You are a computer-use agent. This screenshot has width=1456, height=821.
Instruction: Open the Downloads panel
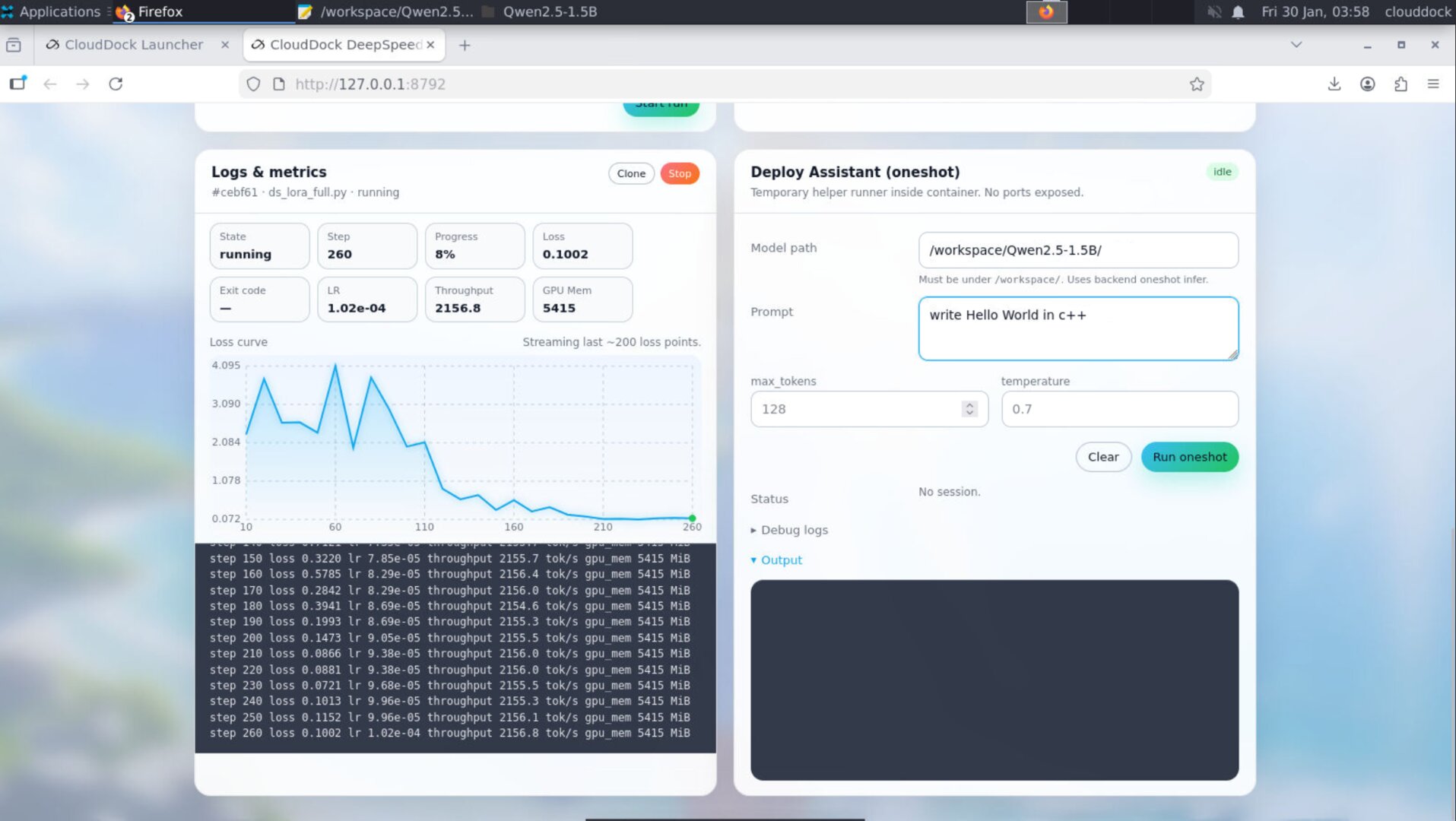(1334, 84)
